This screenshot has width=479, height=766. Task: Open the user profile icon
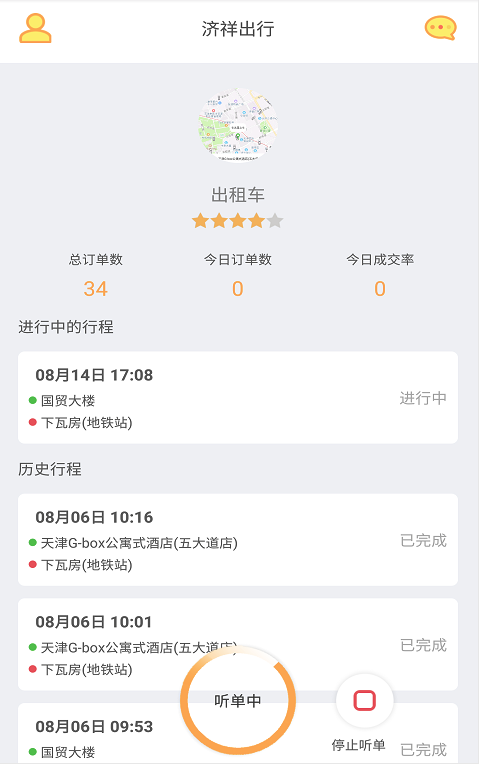35,28
